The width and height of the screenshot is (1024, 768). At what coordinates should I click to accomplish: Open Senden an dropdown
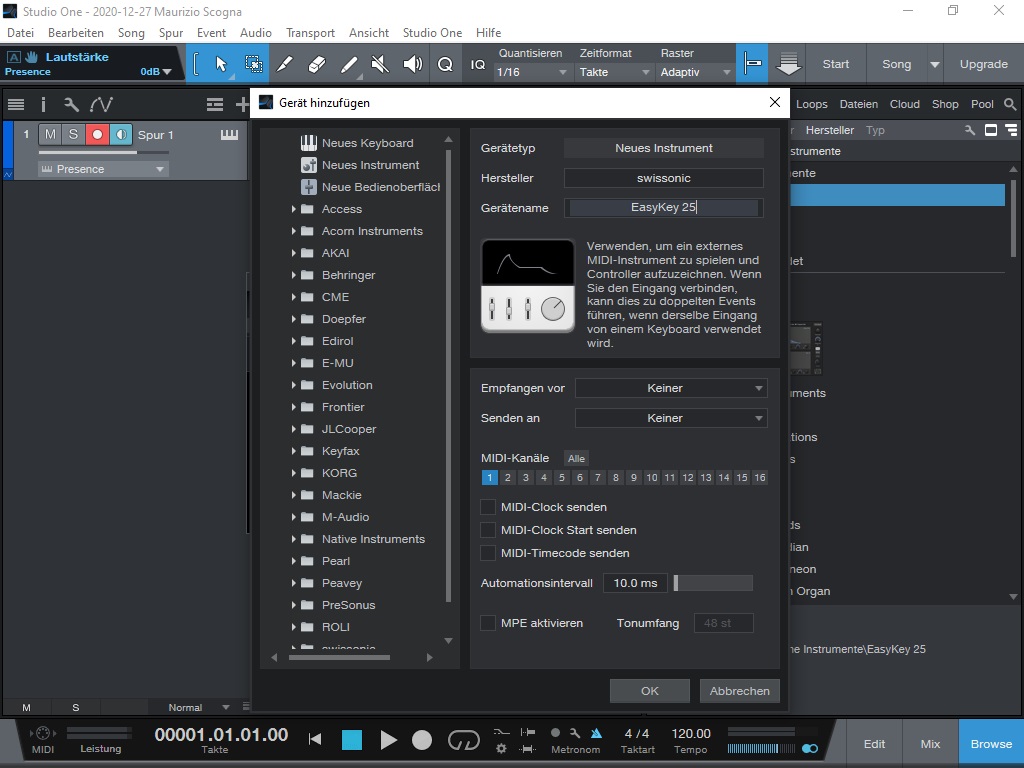671,418
